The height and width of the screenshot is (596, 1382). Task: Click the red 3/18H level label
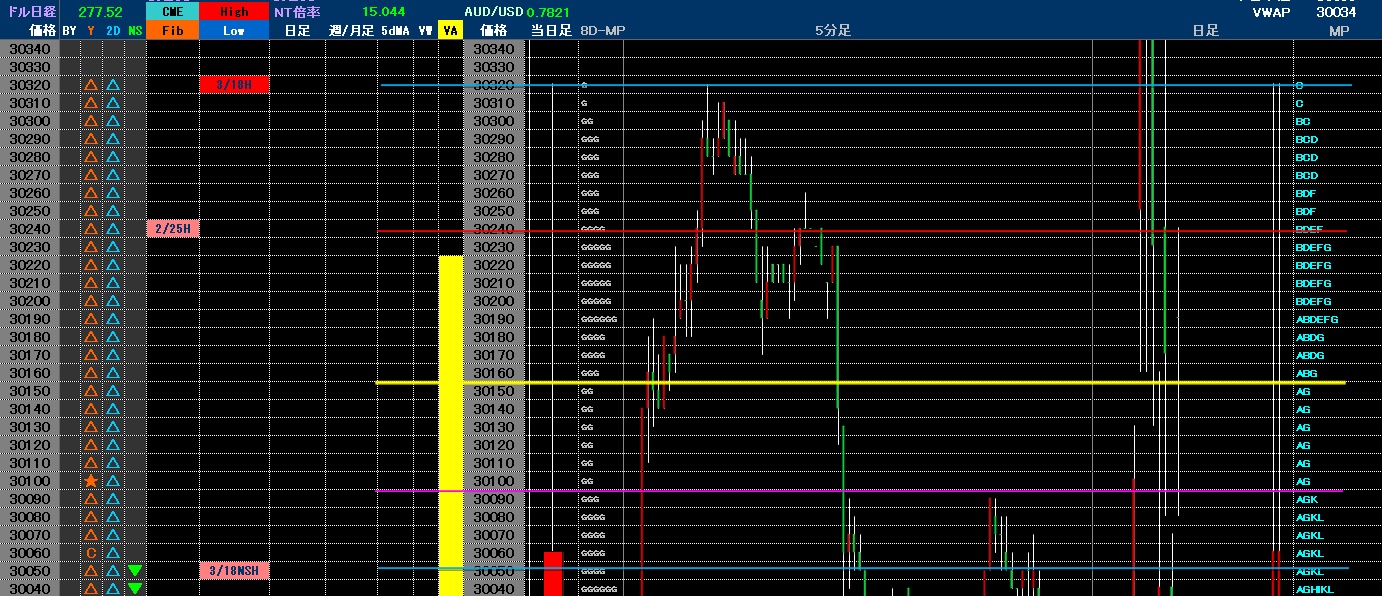click(234, 85)
